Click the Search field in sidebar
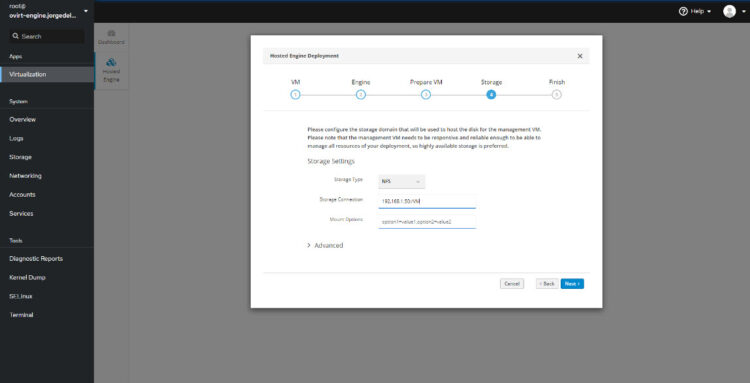 click(47, 36)
